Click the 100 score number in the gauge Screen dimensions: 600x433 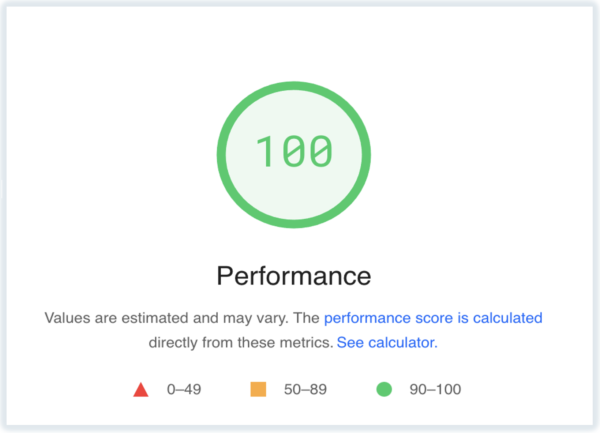(294, 151)
